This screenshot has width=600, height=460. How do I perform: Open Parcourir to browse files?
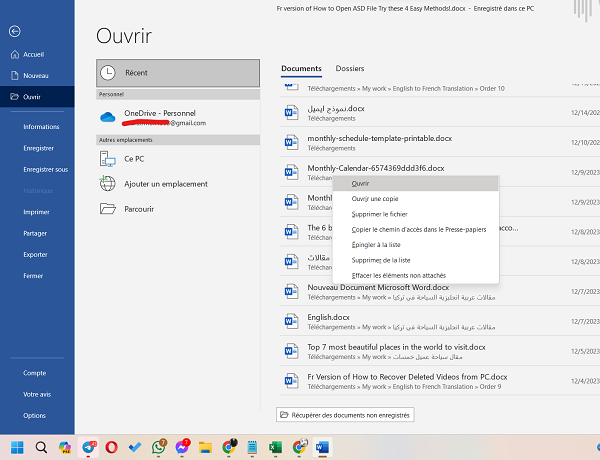point(178,209)
